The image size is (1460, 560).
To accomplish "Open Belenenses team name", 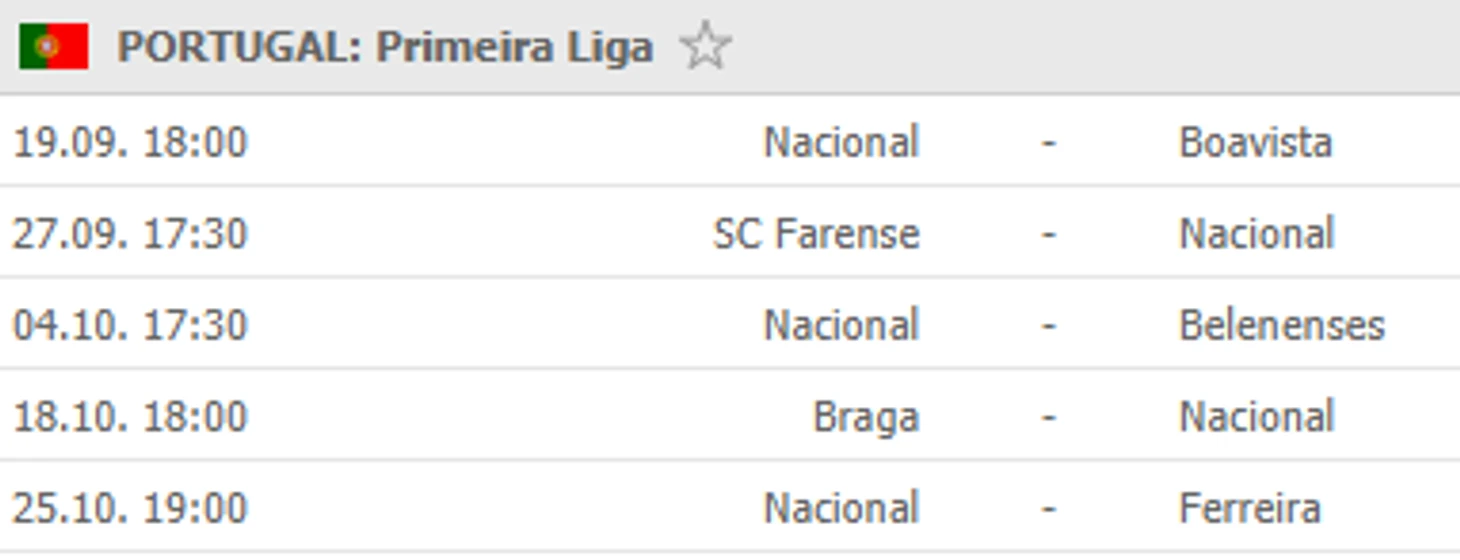I will (1282, 325).
